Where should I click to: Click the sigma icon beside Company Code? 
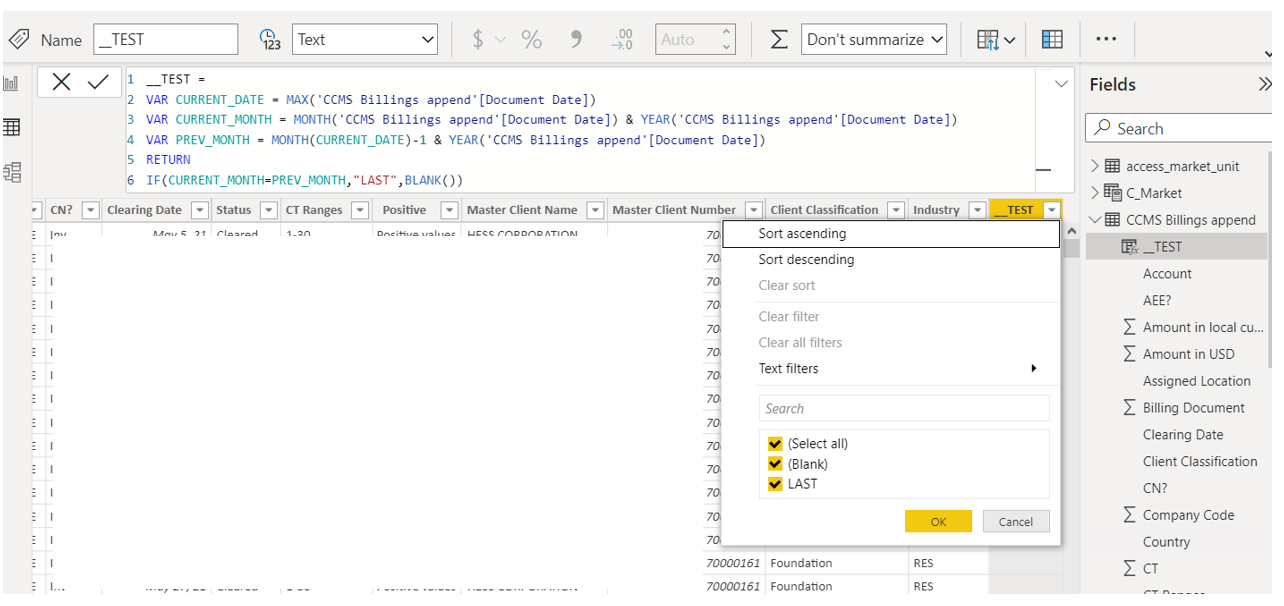[x=1129, y=515]
